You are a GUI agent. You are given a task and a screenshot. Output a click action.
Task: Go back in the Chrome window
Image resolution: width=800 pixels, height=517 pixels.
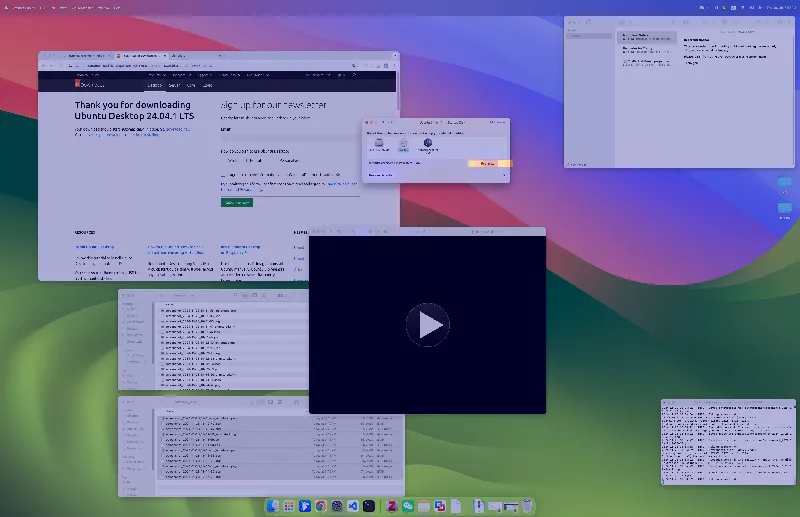point(44,66)
